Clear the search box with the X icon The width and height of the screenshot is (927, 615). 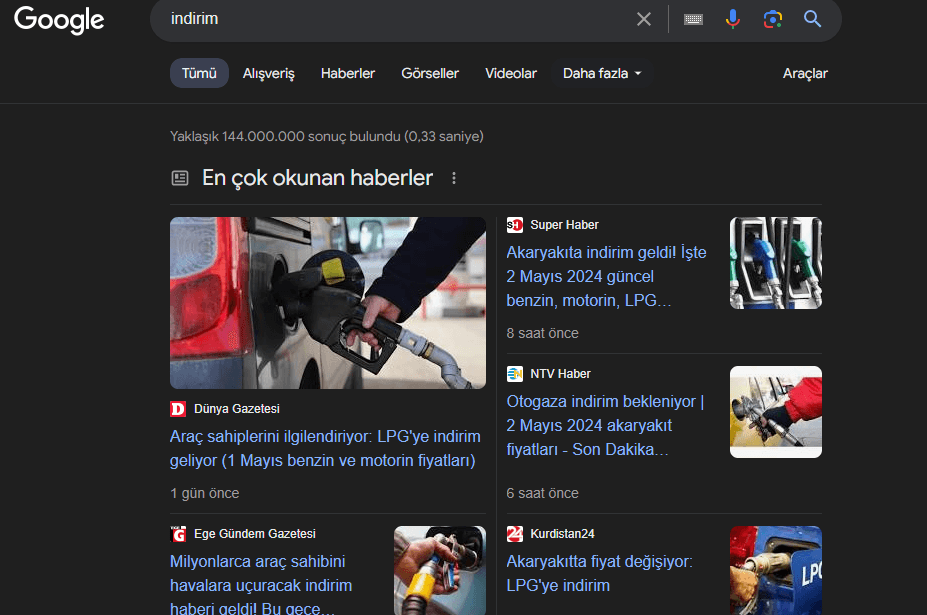644,19
